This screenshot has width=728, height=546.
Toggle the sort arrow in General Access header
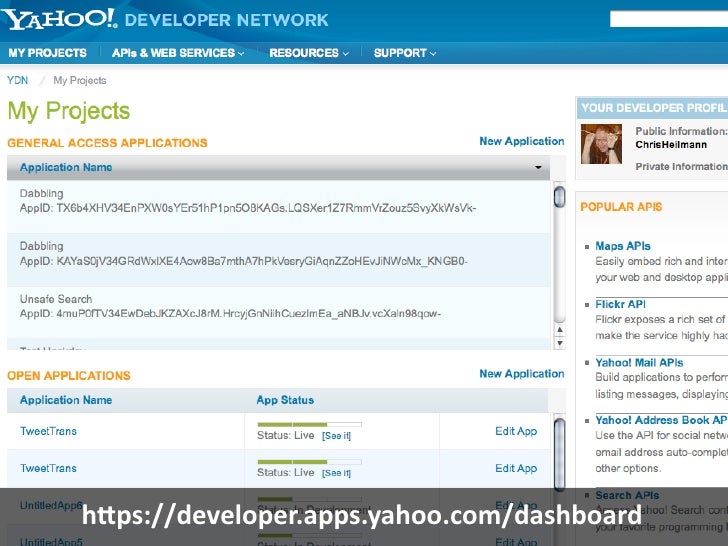538,167
